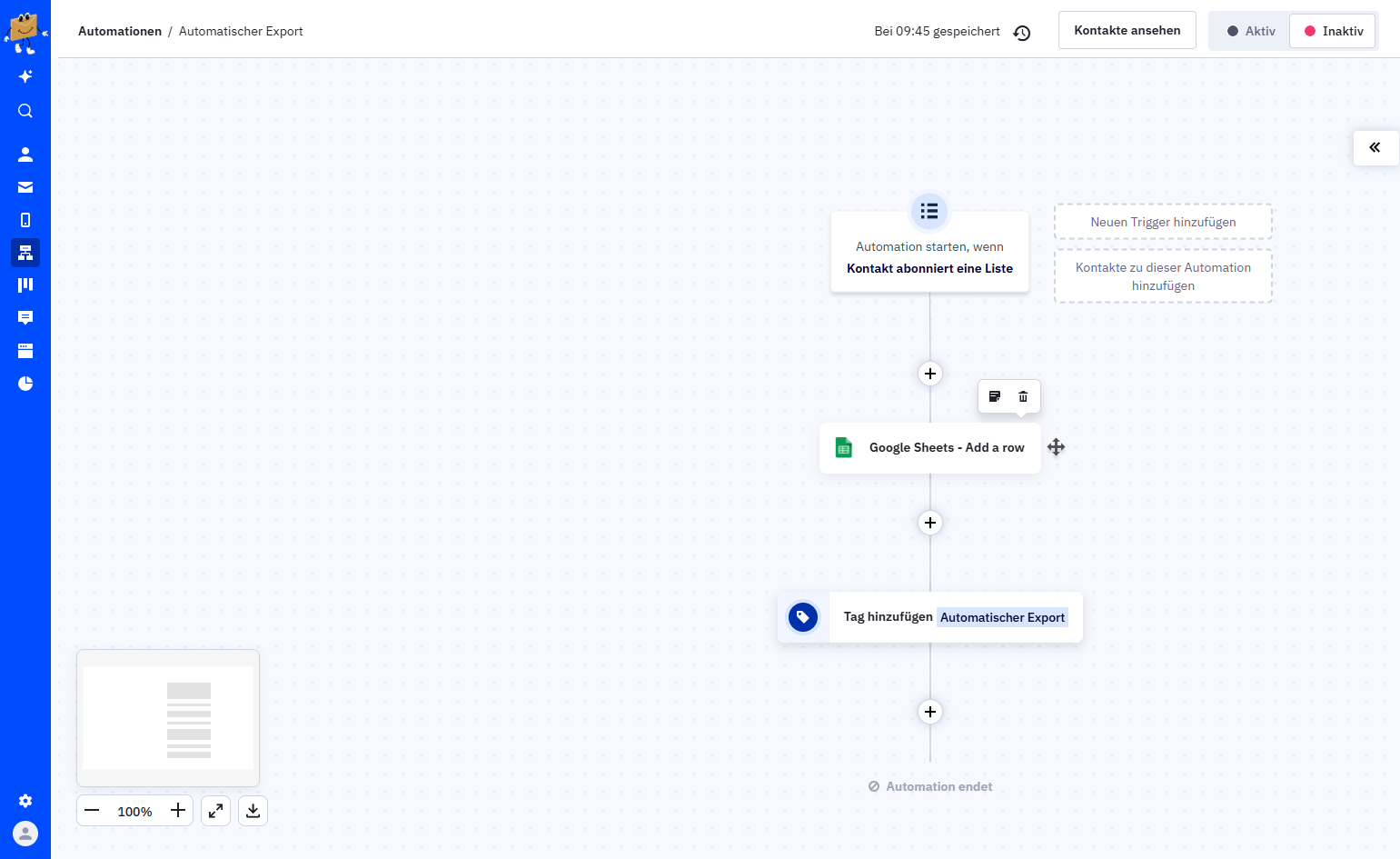
Task: Click the Automatischer Export tag label
Action: click(x=1002, y=617)
